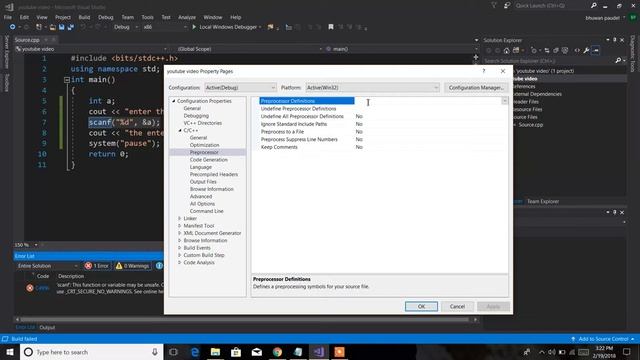Click the Collapse All icon in Solution Explorer
The width and height of the screenshot is (640, 360).
pyautogui.click(x=556, y=51)
